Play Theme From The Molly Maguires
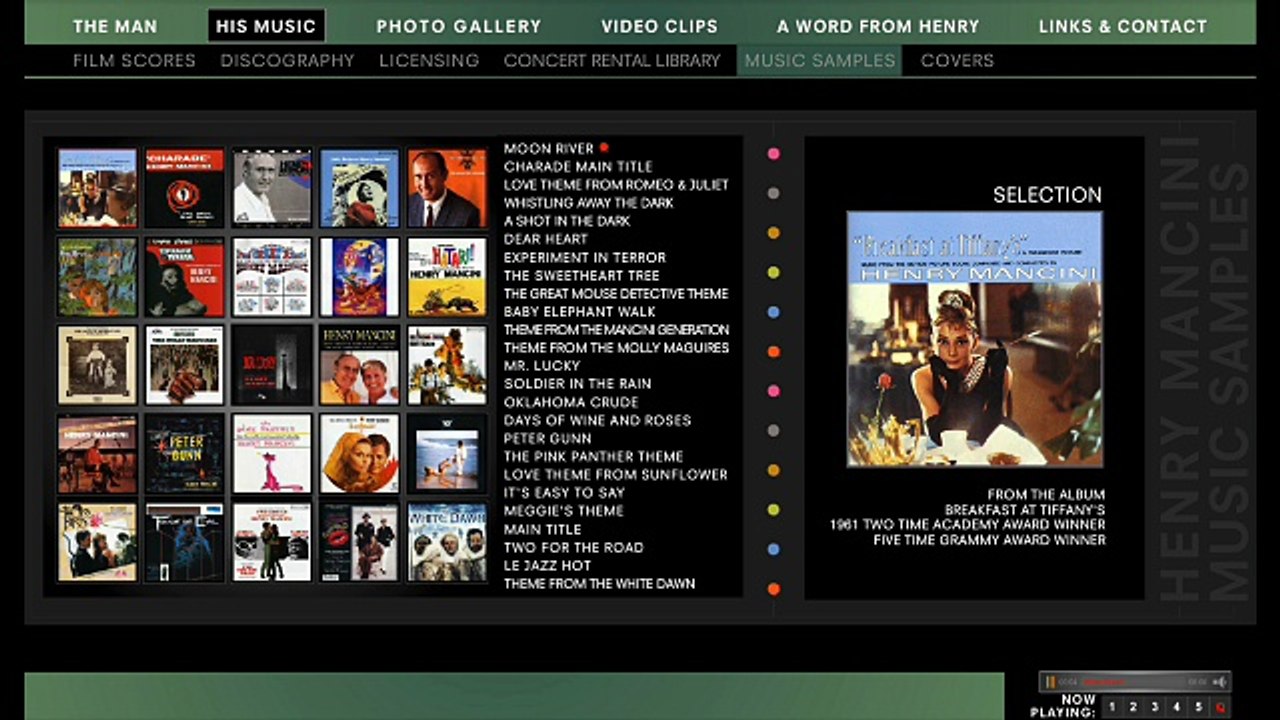The image size is (1280, 720). [x=616, y=347]
